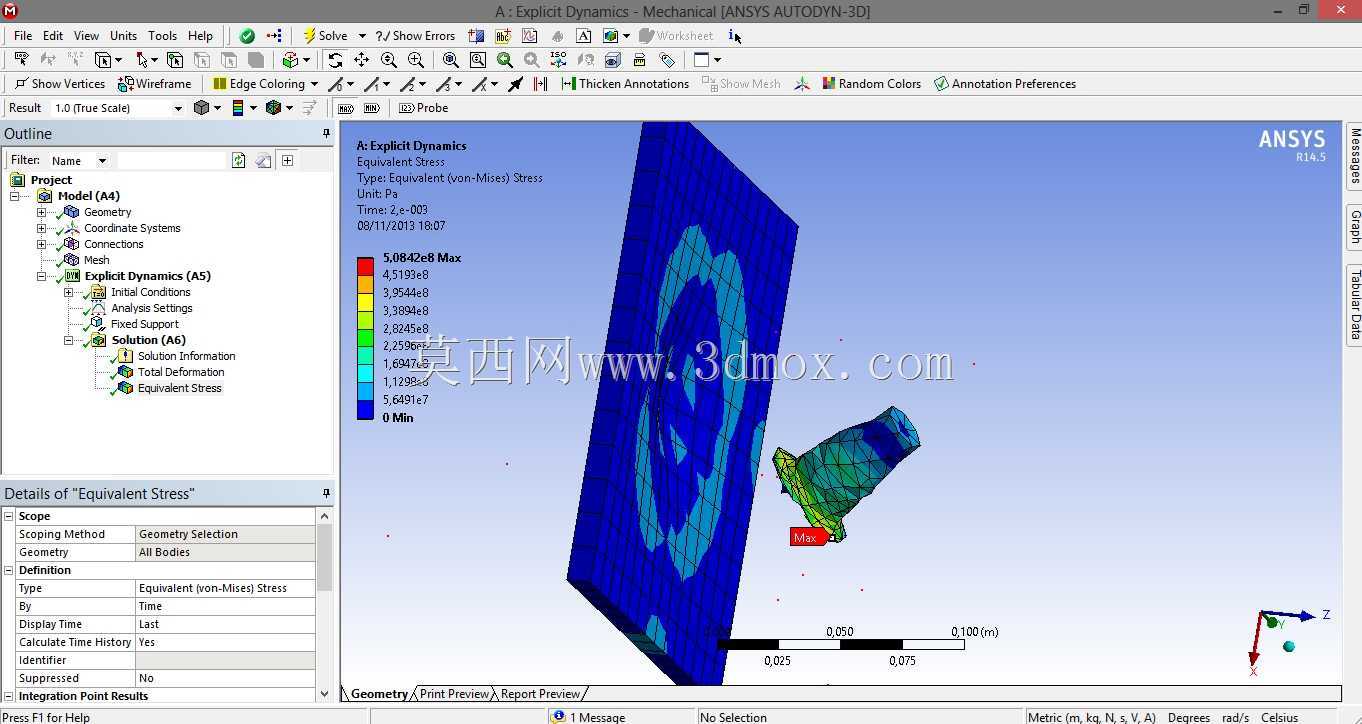Select Total Deformation in the tree

click(x=181, y=372)
